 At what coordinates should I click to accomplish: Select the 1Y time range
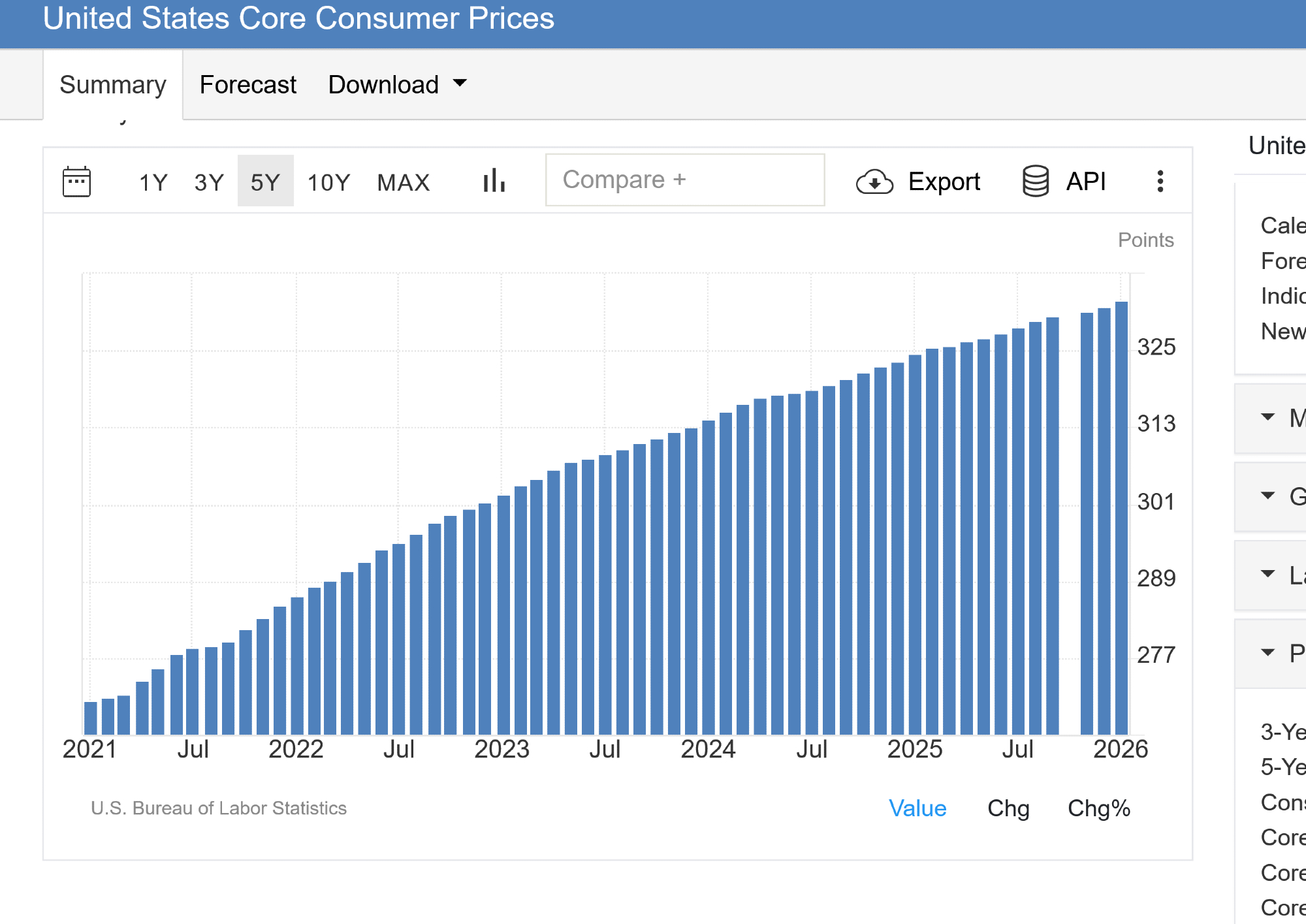pyautogui.click(x=153, y=182)
